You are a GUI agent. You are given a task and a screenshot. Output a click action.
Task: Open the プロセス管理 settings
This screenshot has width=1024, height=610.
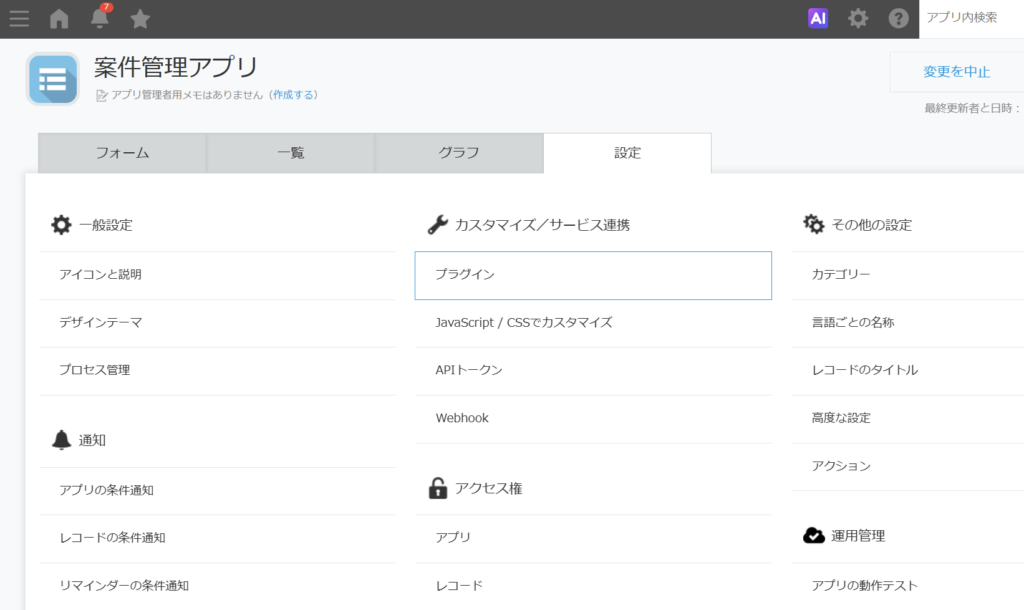click(94, 370)
